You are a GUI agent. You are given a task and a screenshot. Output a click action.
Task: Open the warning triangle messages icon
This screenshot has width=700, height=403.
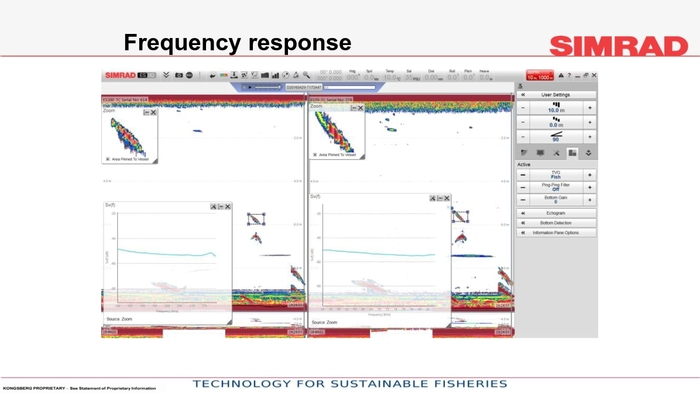point(561,75)
